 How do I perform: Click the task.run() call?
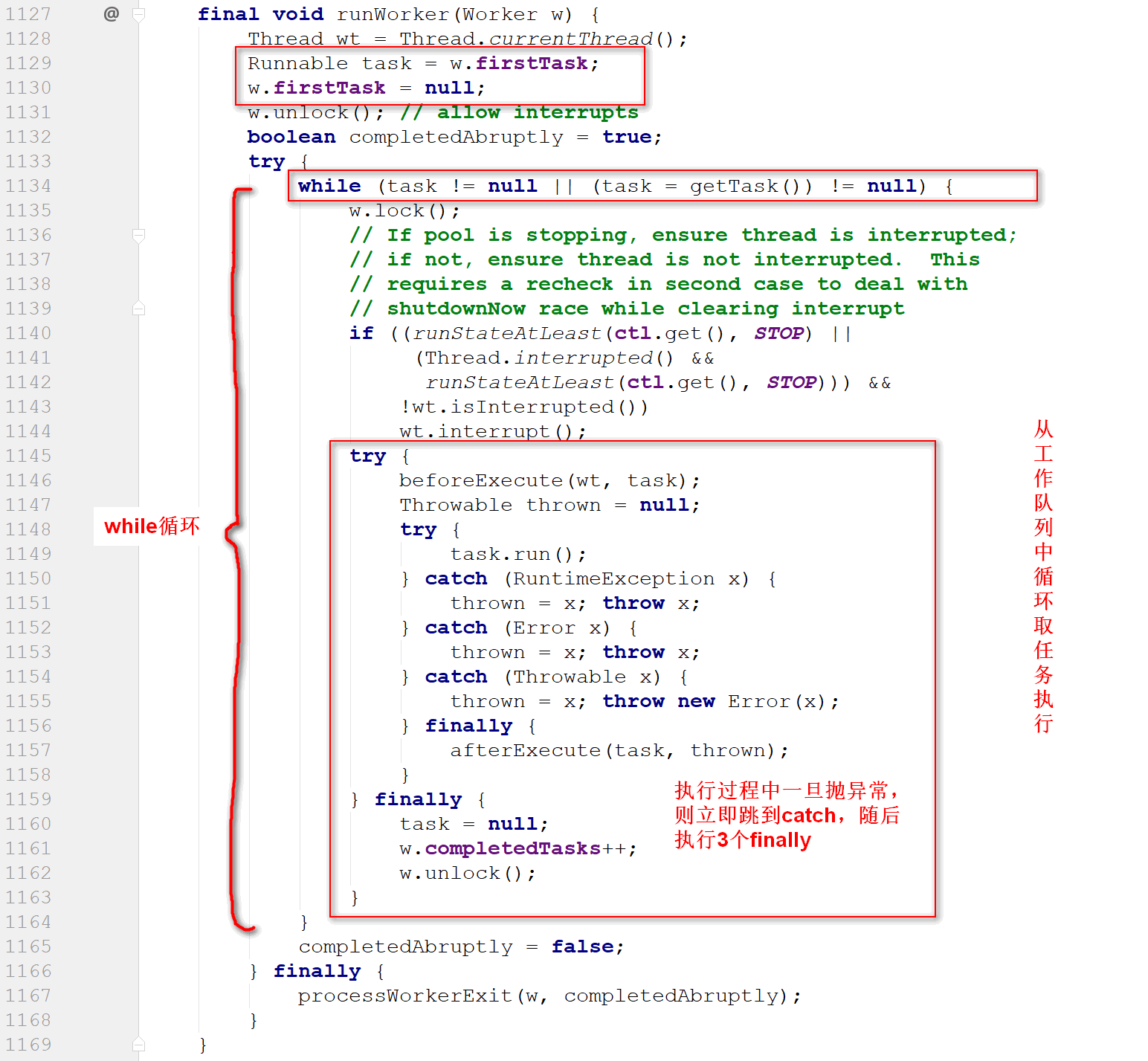(512, 554)
